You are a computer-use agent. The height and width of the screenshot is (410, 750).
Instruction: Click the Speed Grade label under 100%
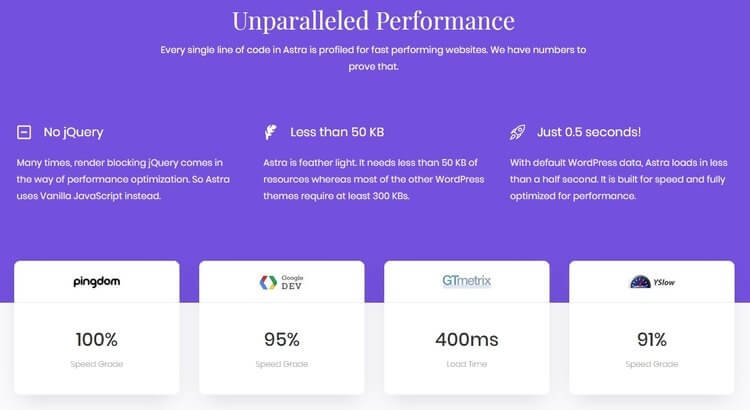(97, 364)
